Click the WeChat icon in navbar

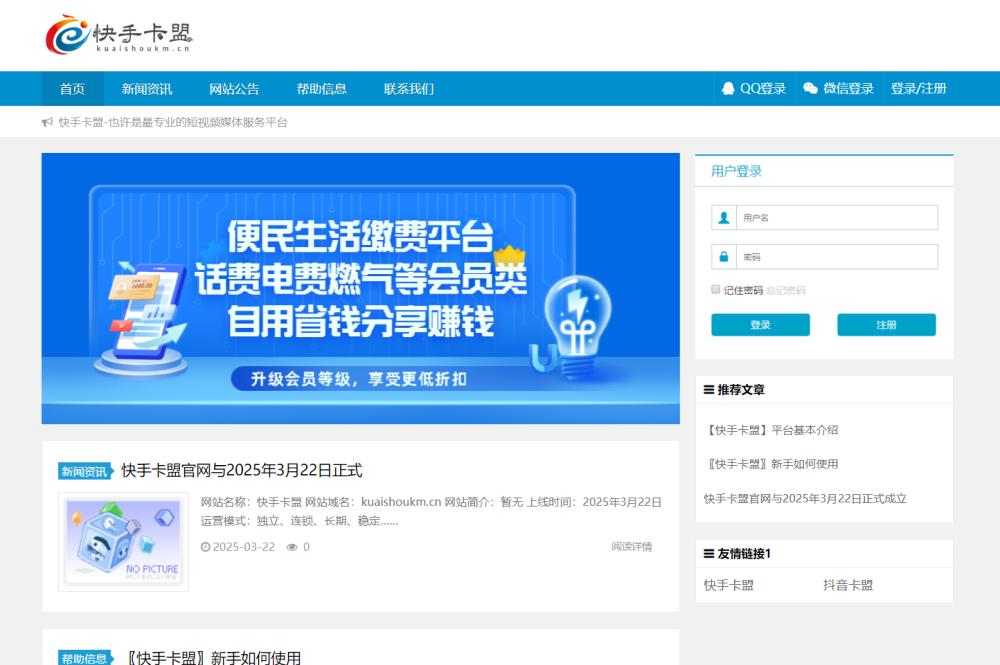click(x=810, y=89)
